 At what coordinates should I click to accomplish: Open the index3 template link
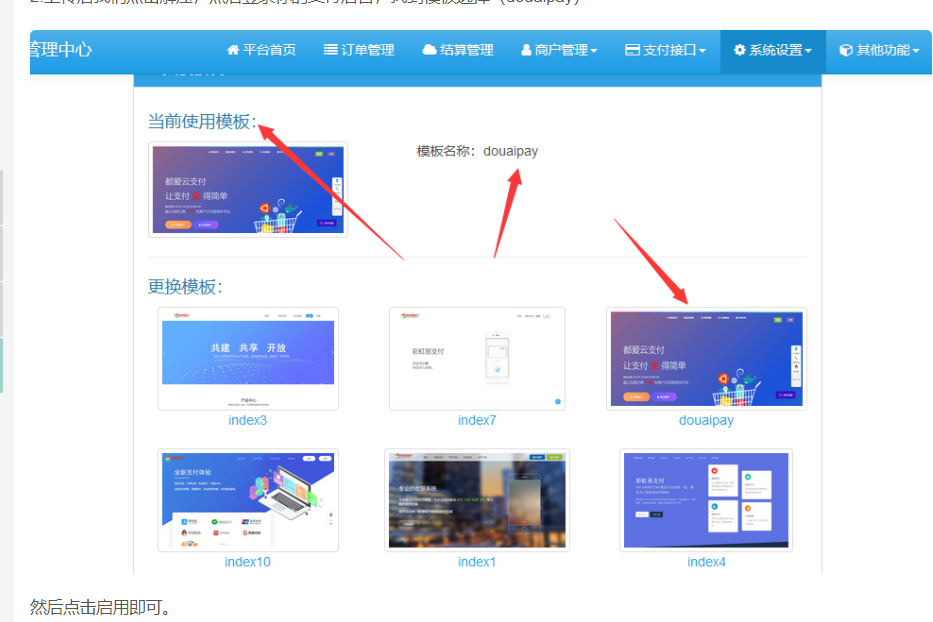247,420
